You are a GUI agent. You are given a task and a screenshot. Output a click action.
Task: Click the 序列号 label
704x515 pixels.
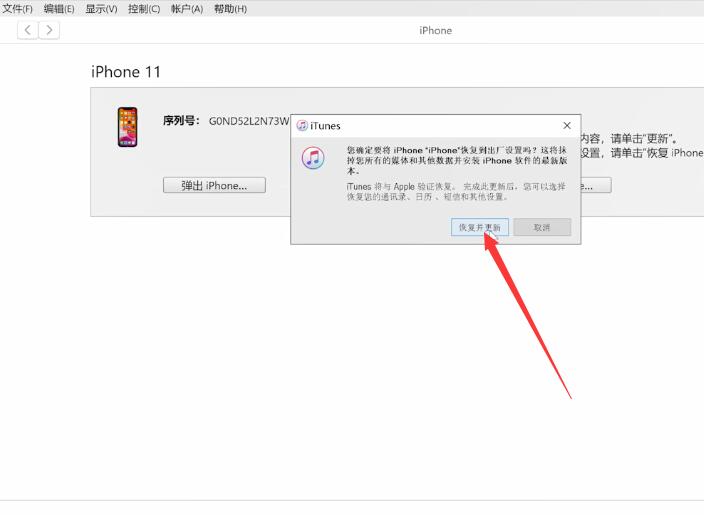click(181, 121)
